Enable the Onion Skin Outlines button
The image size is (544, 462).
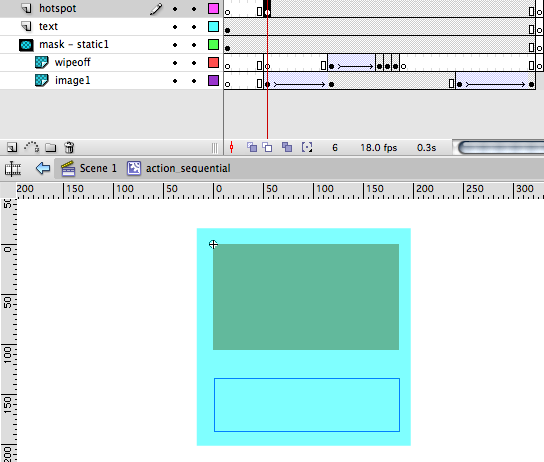click(267, 147)
